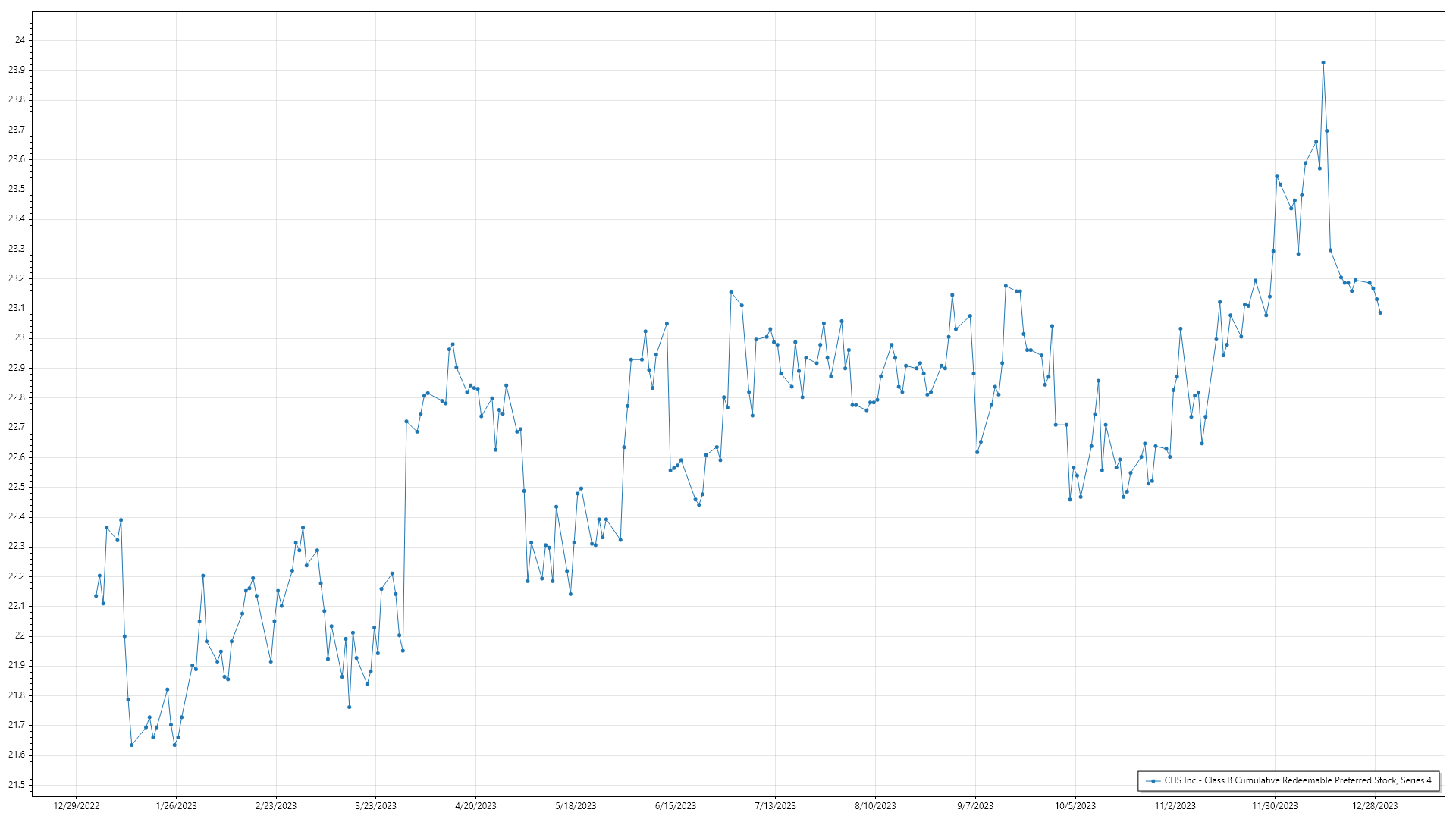Click the 22.5 y-axis tick label
Screen dimensions: 1456x819
coord(17,487)
